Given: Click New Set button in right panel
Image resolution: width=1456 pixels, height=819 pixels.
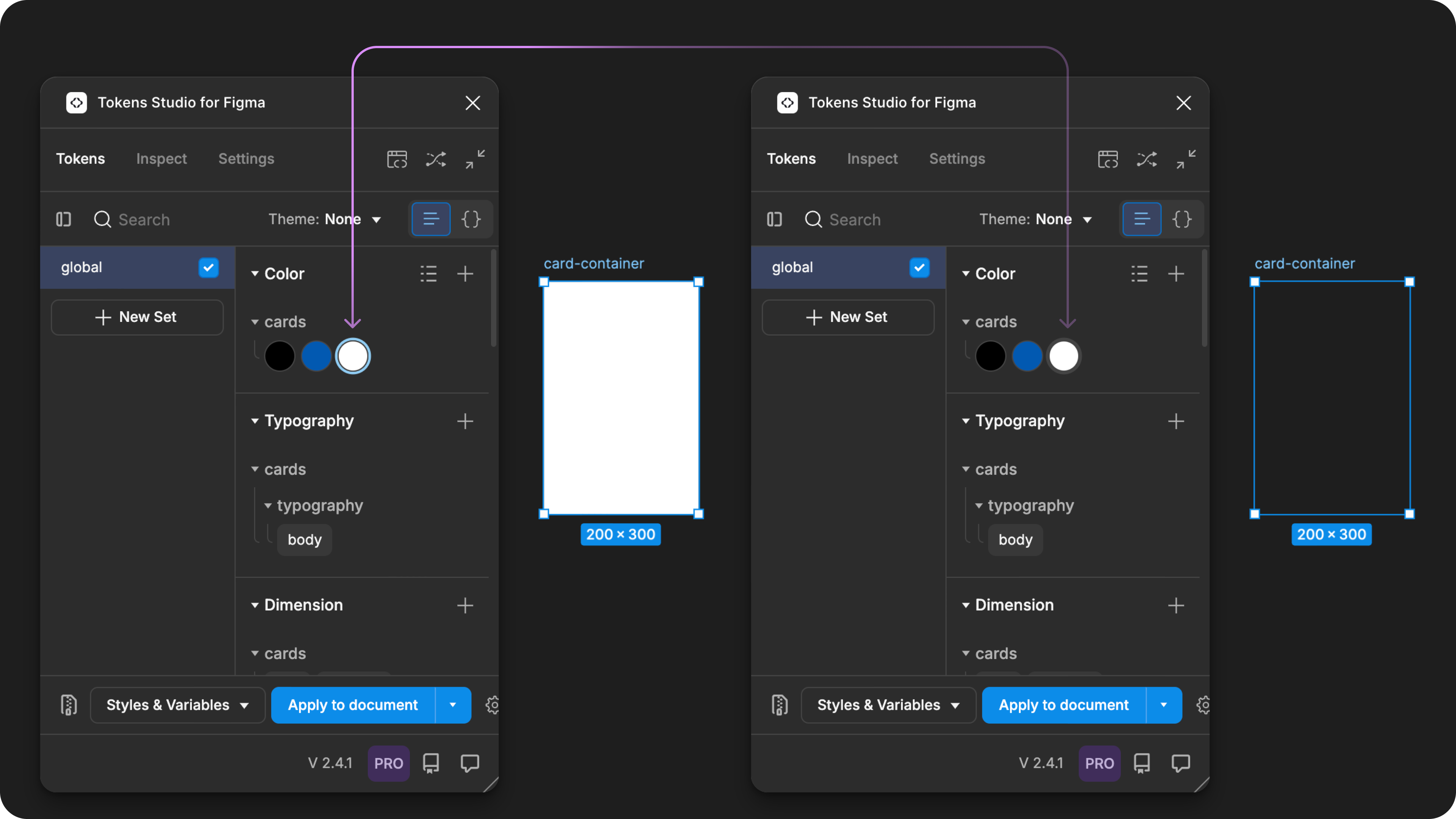Looking at the screenshot, I should (x=849, y=317).
